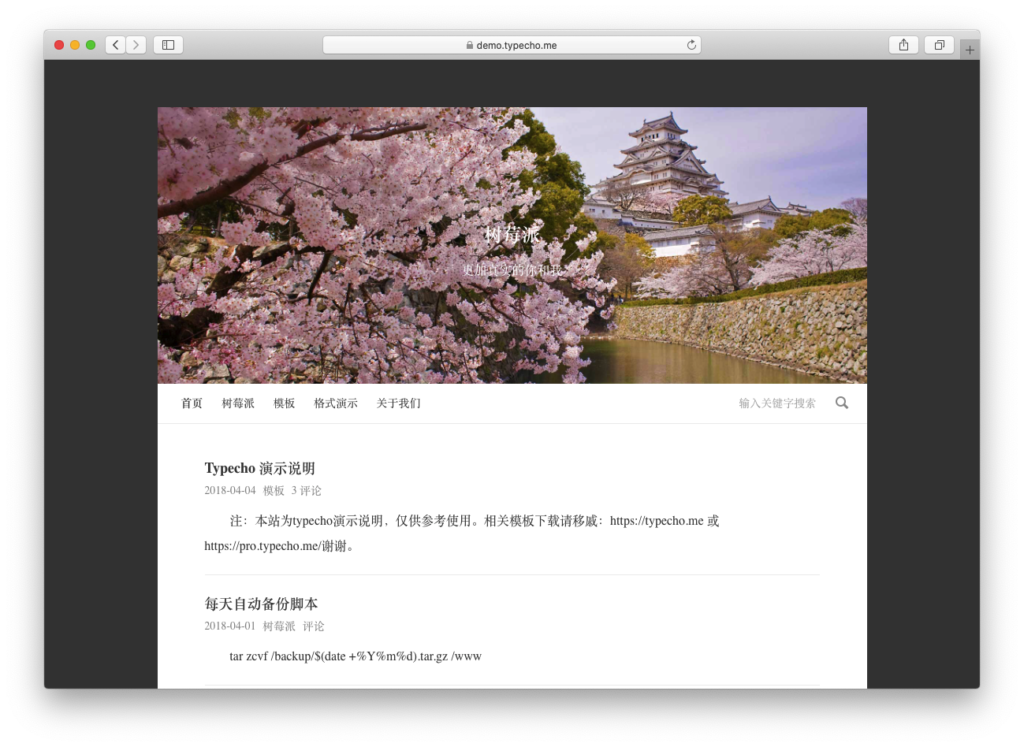
Task: Open the 模板 navigation item
Action: pyautogui.click(x=284, y=403)
